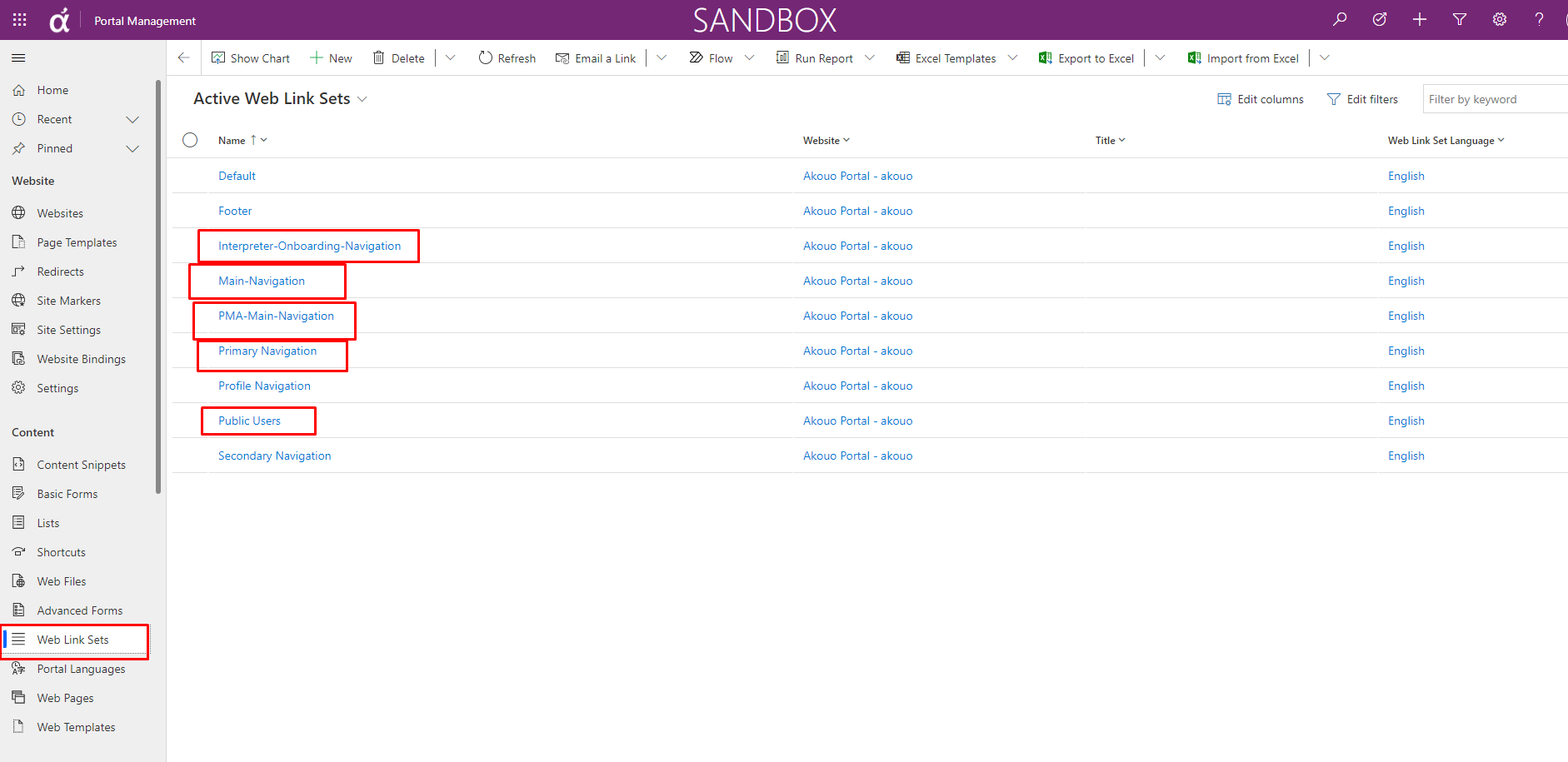Open the global search magnifier icon

pos(1339,19)
